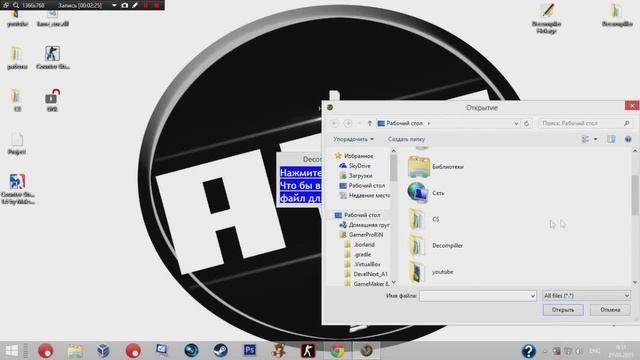Show the preview pane via the toolbar icon
Image resolution: width=640 pixels, height=360 pixels.
(x=611, y=139)
